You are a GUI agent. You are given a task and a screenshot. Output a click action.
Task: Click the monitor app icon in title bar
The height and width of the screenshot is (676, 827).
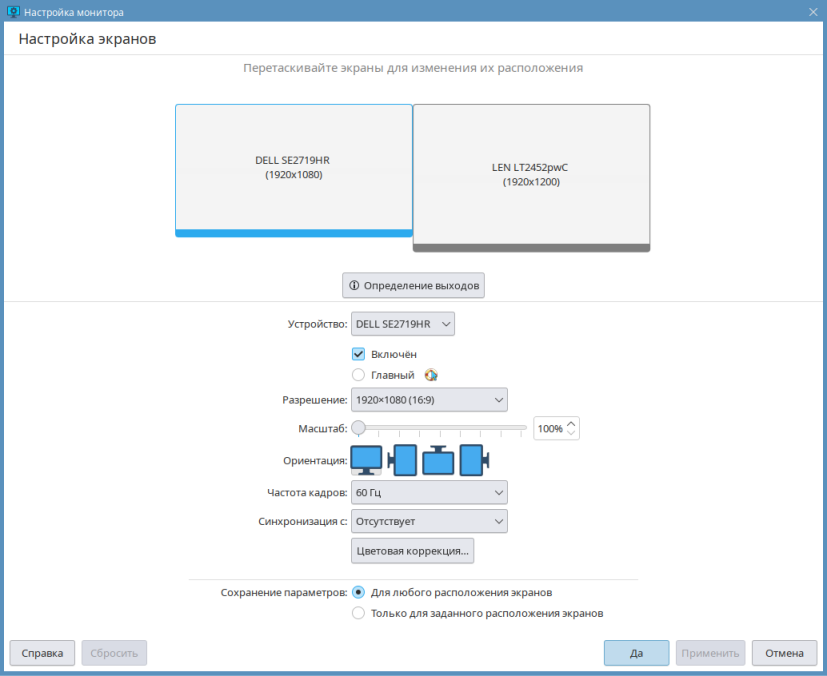pyautogui.click(x=12, y=11)
